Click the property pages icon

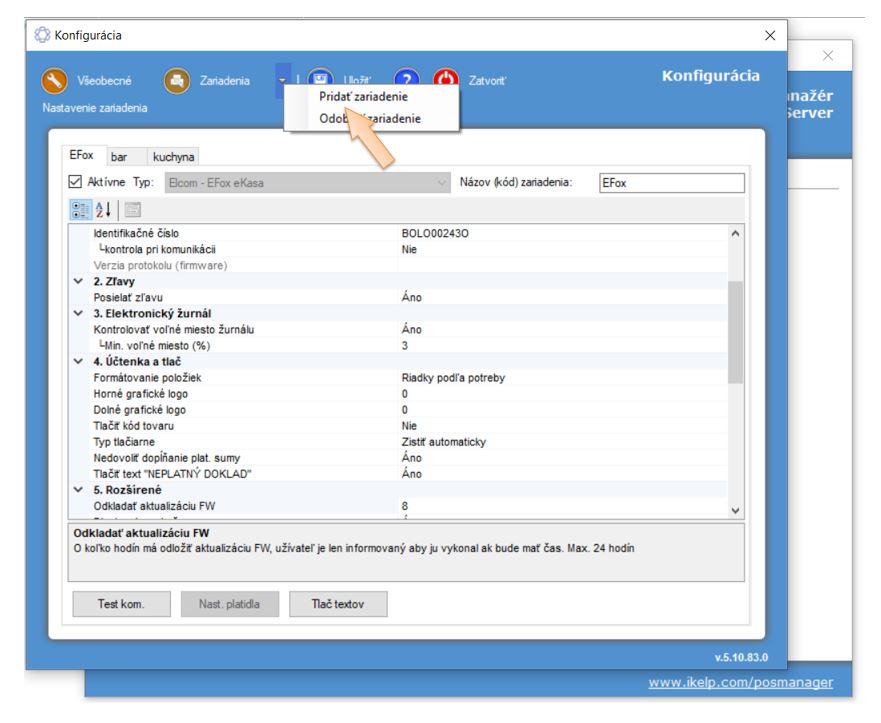coord(134,208)
